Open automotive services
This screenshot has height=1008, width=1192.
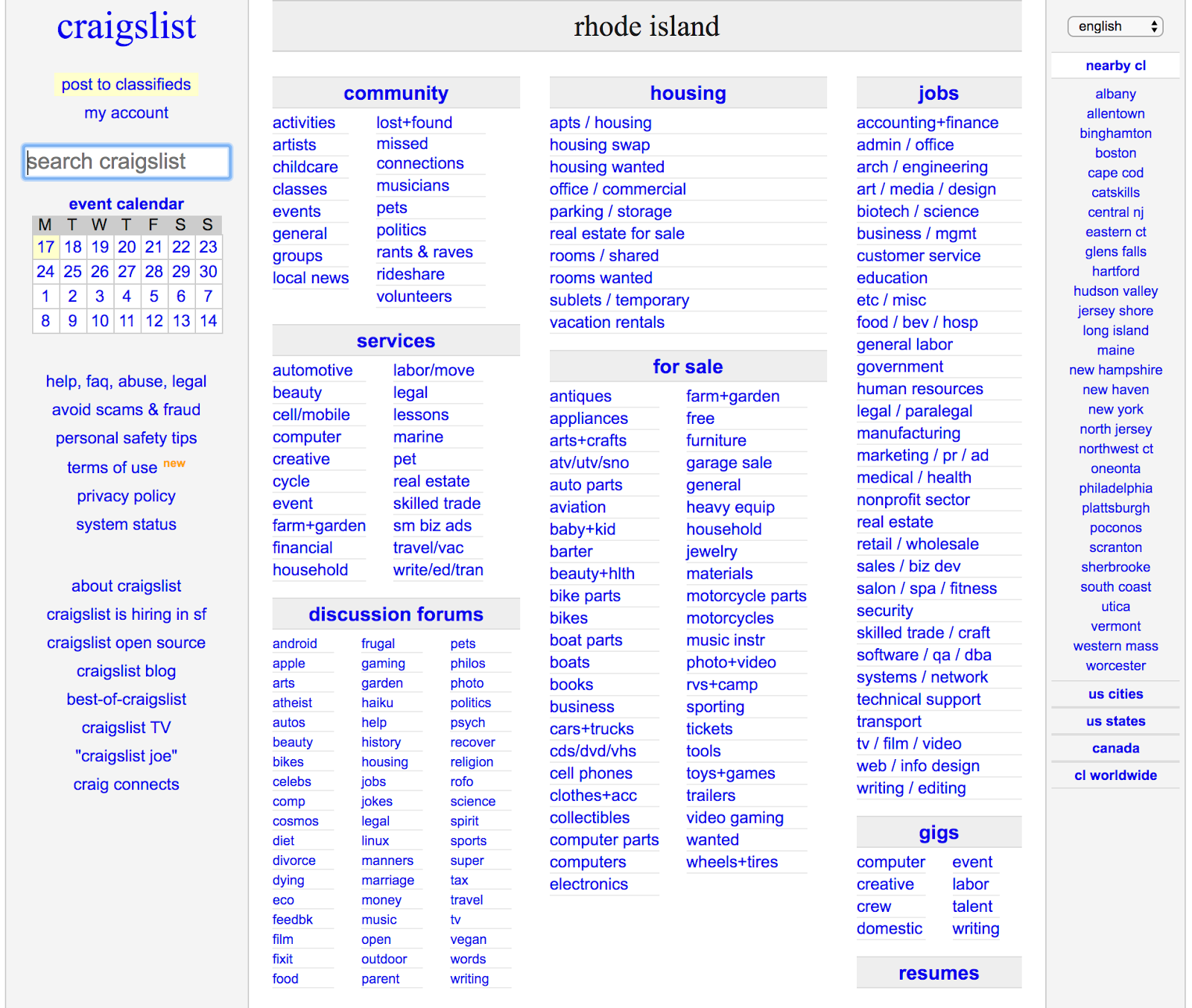pyautogui.click(x=313, y=370)
